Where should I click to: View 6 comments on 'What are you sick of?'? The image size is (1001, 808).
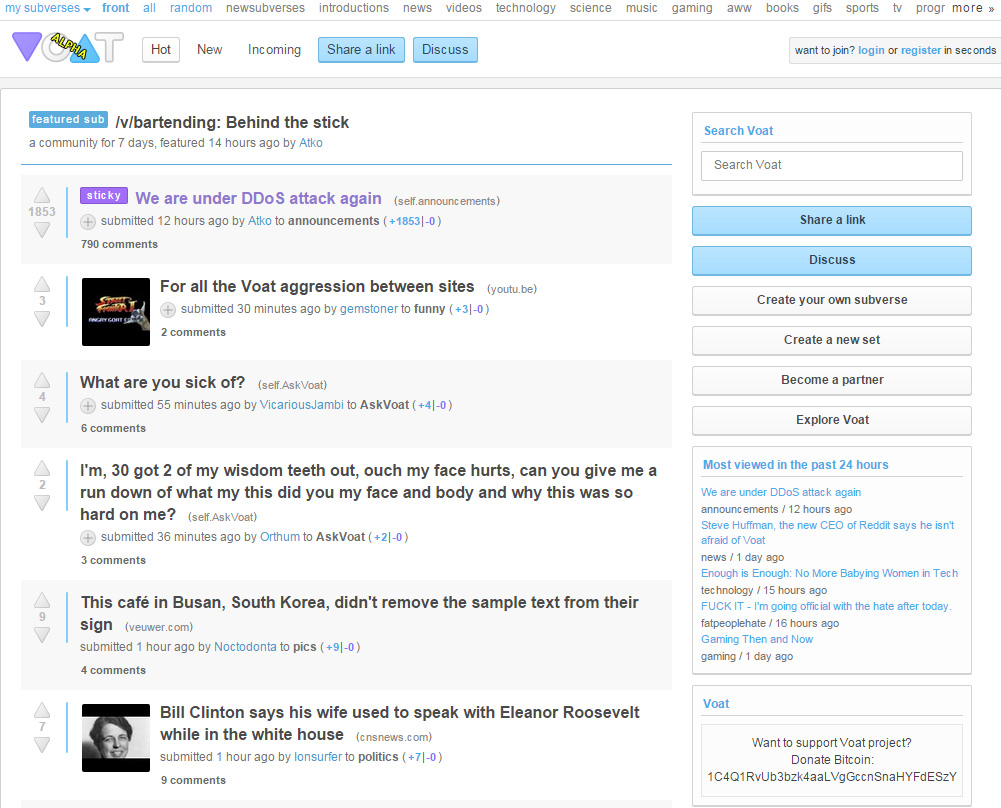113,428
